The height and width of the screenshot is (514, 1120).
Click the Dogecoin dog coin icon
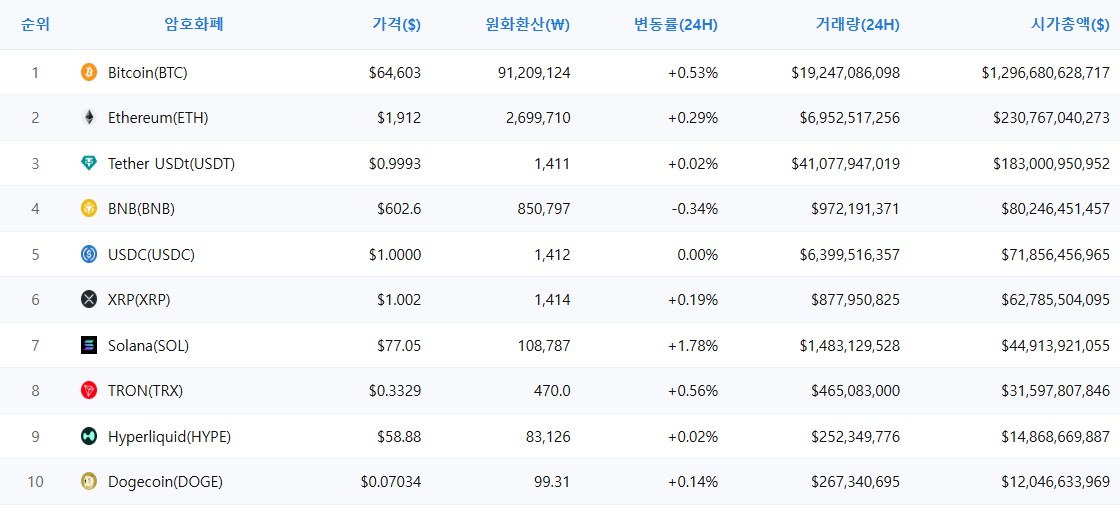(89, 482)
